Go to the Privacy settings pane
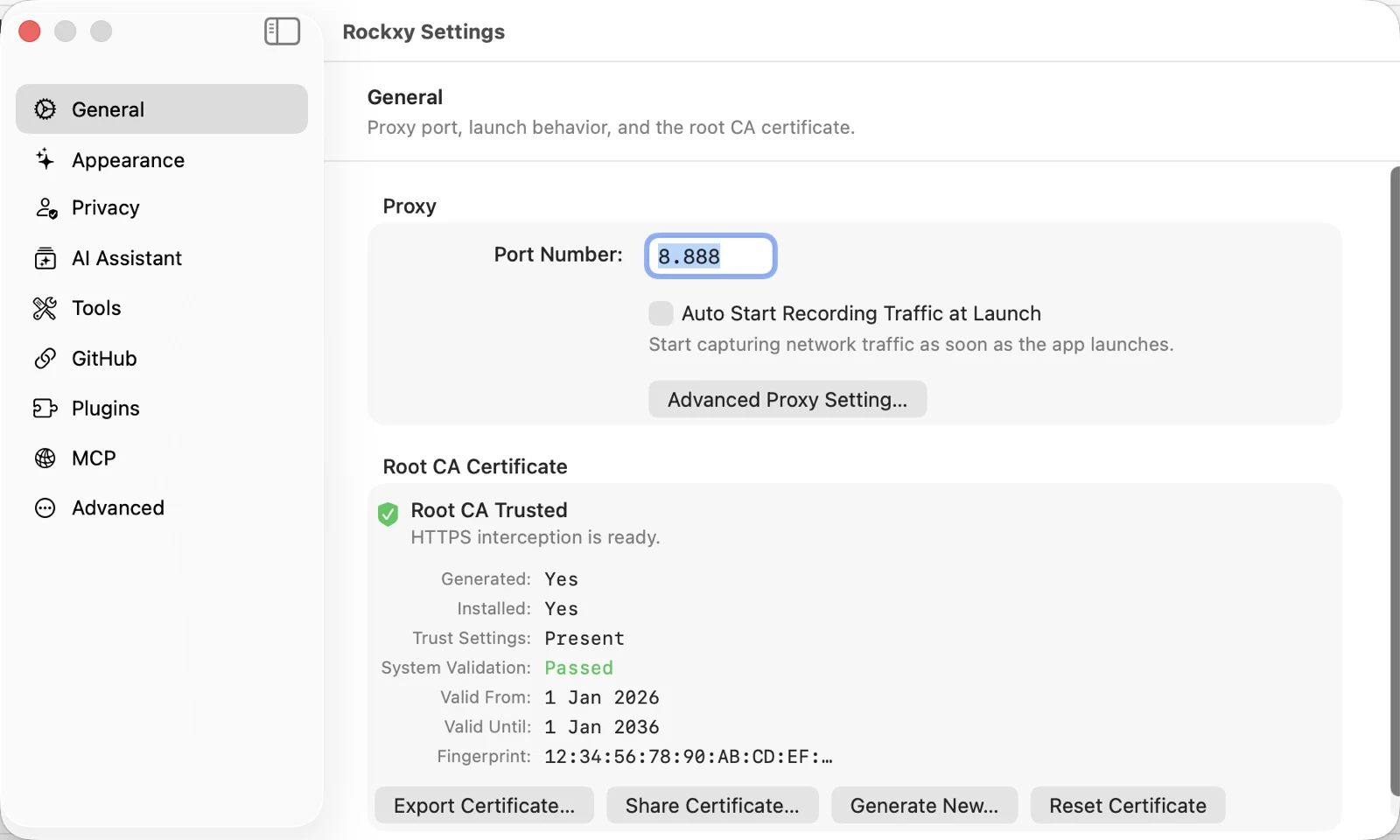Image resolution: width=1400 pixels, height=840 pixels. [x=162, y=208]
